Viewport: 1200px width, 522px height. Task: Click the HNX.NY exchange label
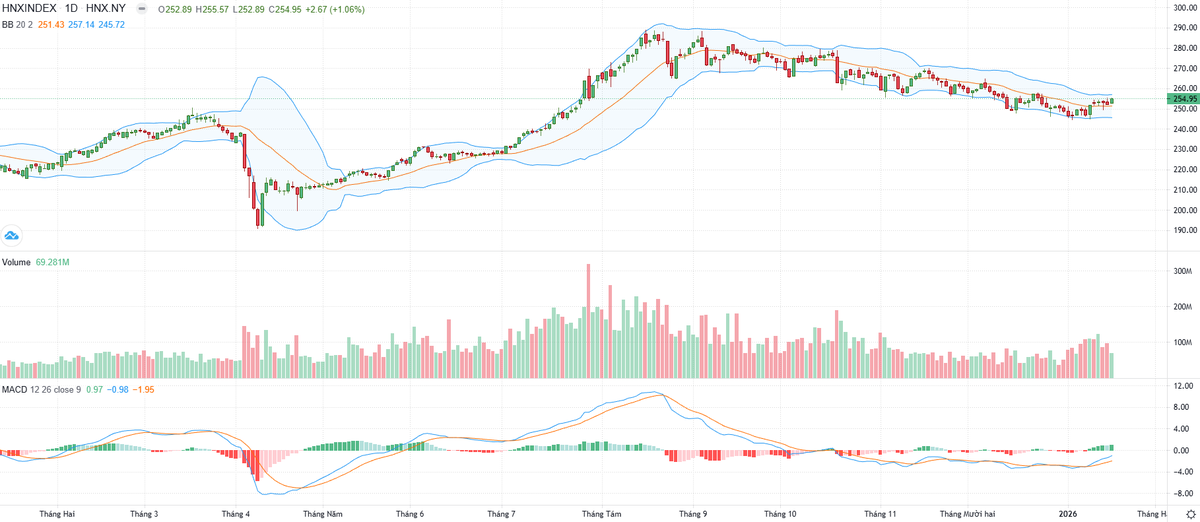point(105,8)
